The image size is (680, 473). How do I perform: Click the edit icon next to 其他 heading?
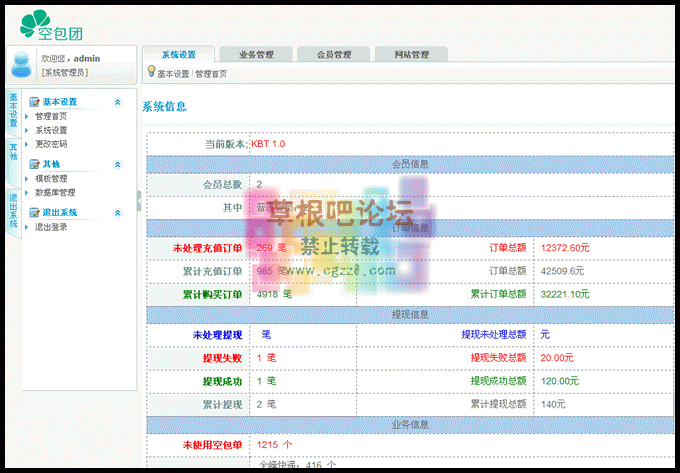click(x=34, y=164)
